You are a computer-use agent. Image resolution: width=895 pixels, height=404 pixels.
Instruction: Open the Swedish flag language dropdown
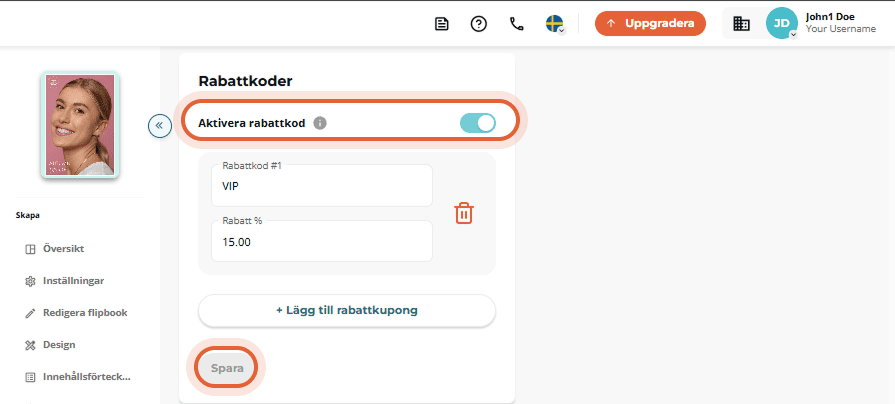[555, 24]
